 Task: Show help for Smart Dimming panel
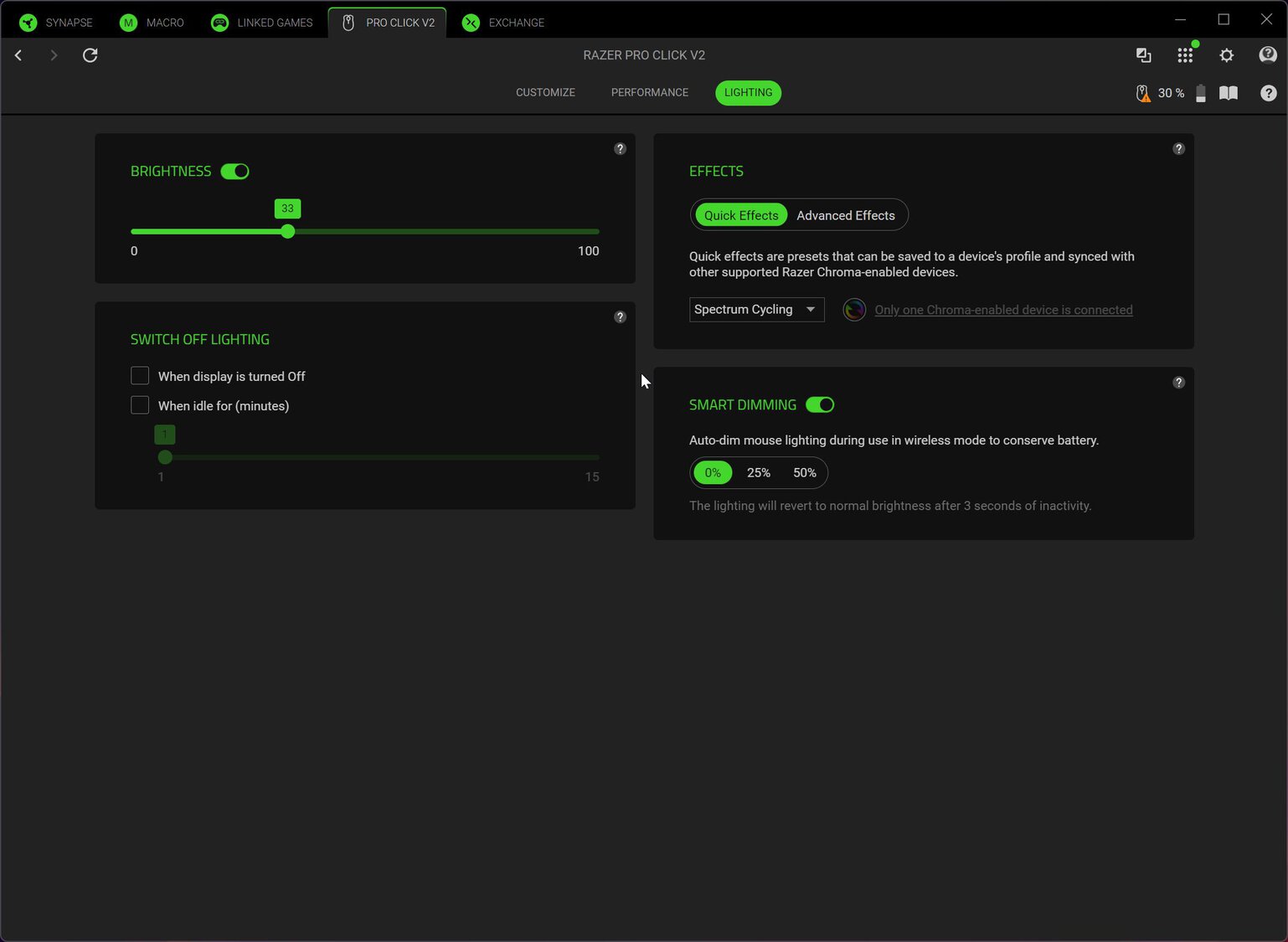point(1178,383)
